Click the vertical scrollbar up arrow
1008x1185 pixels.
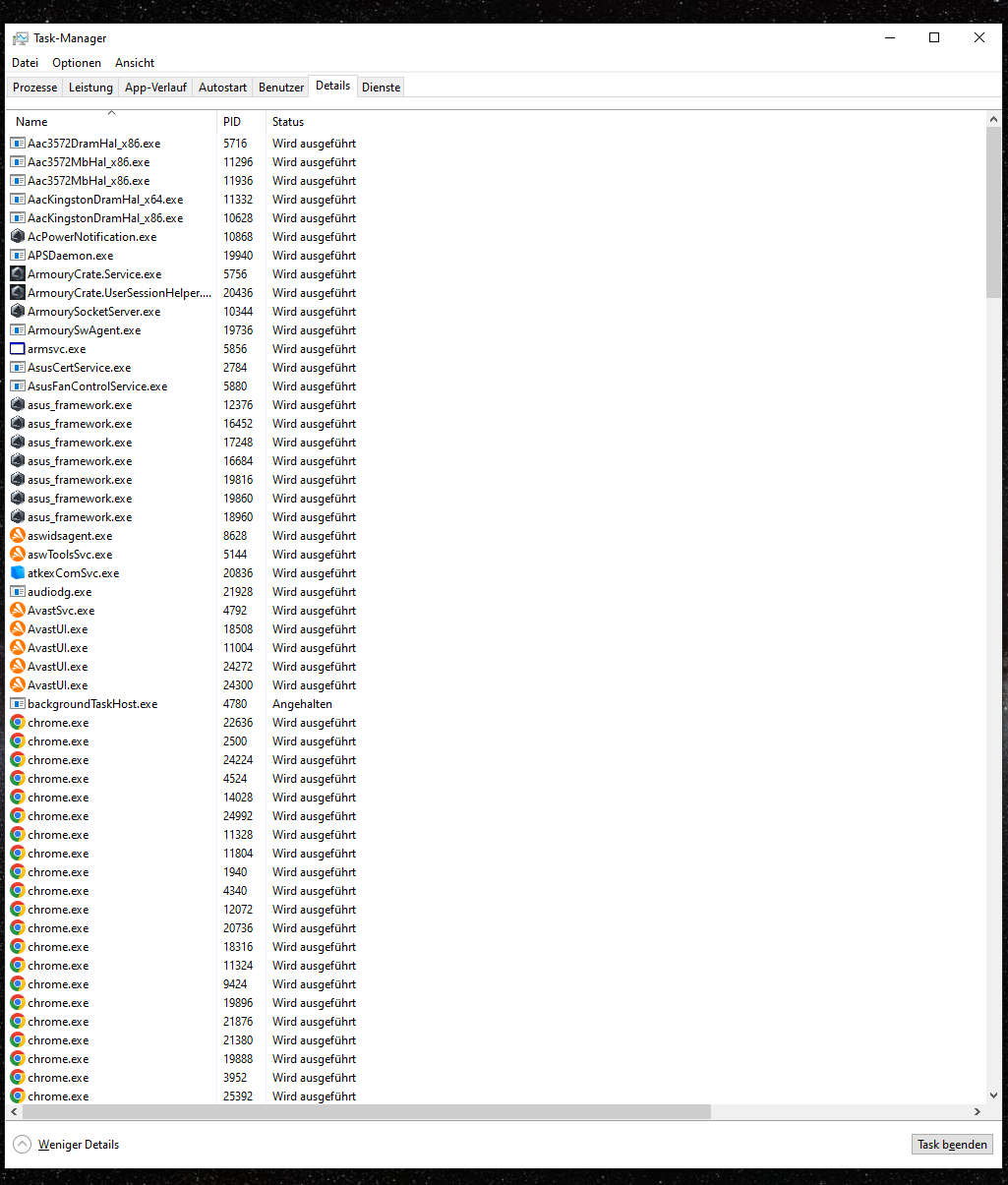(x=993, y=119)
